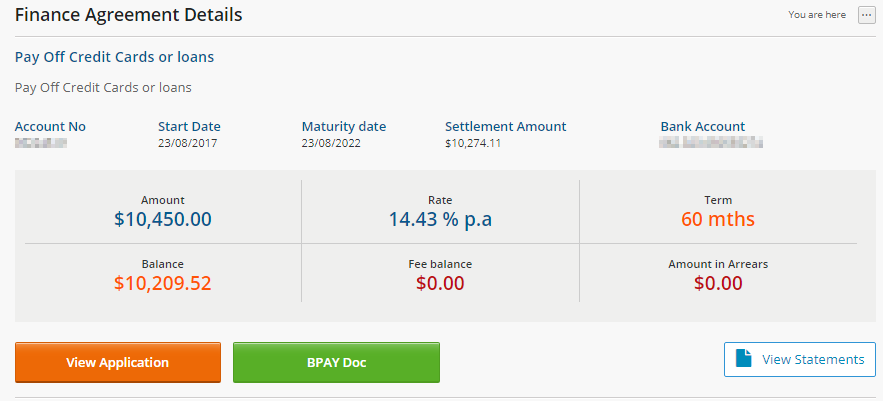This screenshot has width=883, height=401.
Task: Click the 60 mths term value
Action: (x=718, y=219)
